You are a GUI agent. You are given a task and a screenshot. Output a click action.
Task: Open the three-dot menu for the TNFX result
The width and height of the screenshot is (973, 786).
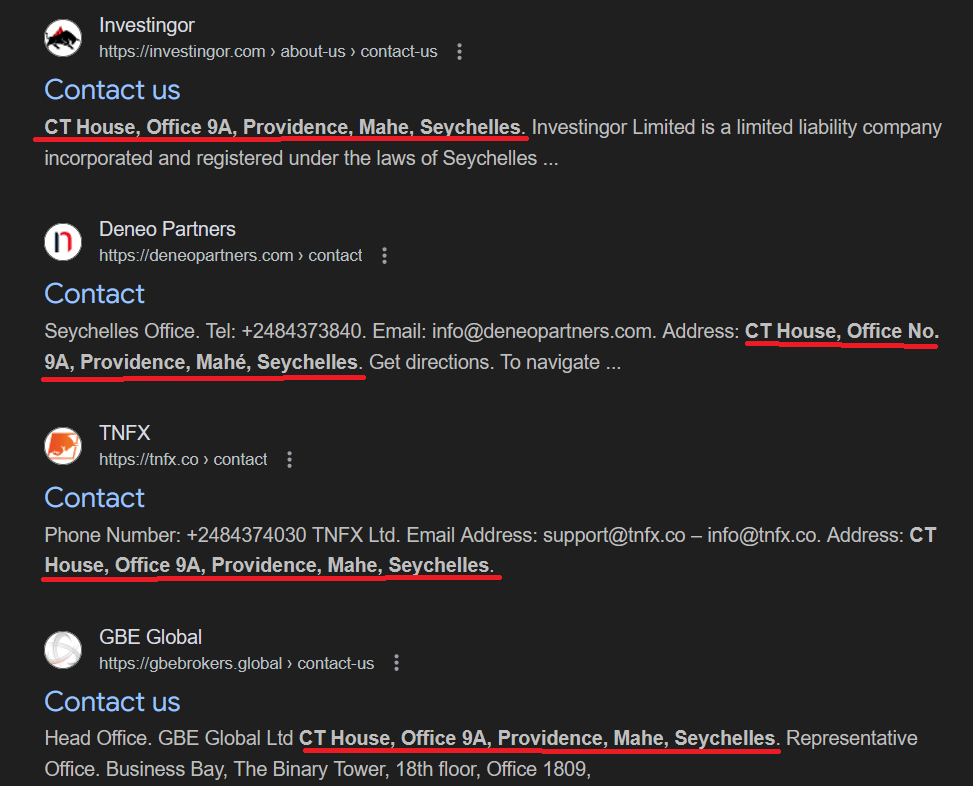point(289,460)
